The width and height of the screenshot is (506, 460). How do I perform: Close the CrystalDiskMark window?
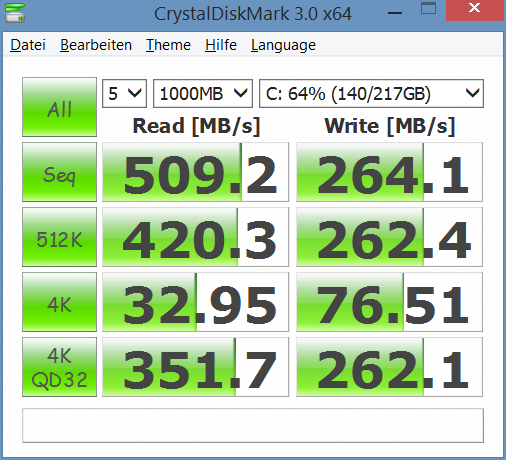tap(475, 10)
